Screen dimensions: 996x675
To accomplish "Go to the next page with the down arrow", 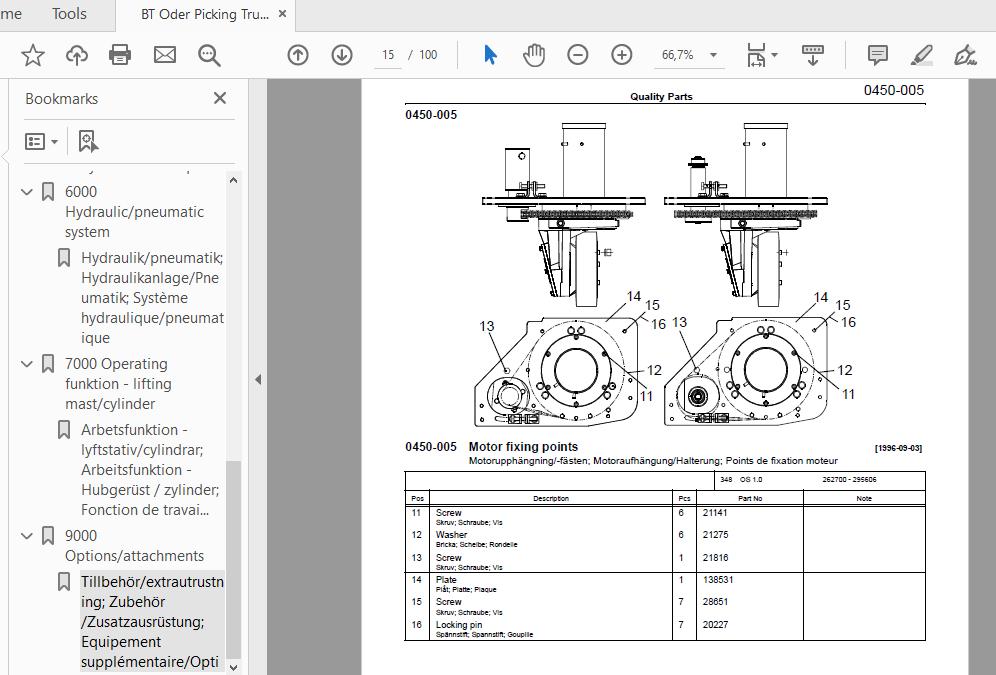I will (x=342, y=55).
